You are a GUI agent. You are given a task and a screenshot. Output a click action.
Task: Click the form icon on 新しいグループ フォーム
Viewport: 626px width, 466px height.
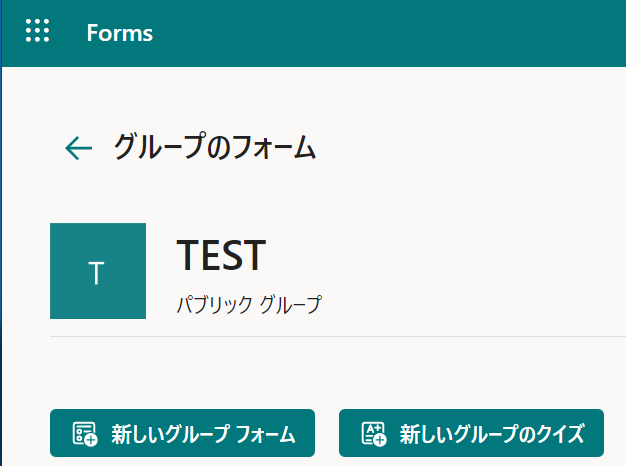pos(84,434)
